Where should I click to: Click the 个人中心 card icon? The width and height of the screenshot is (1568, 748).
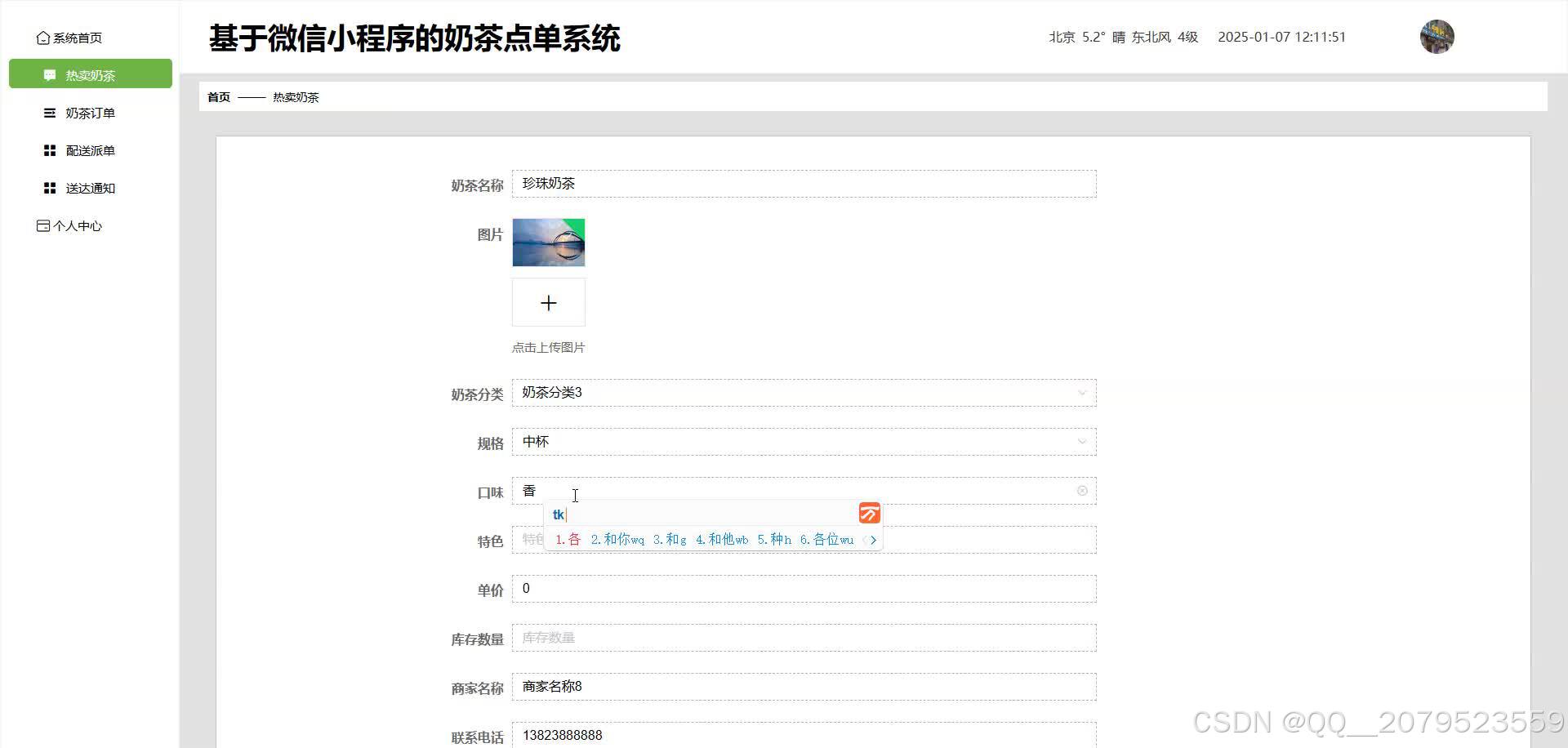click(42, 225)
